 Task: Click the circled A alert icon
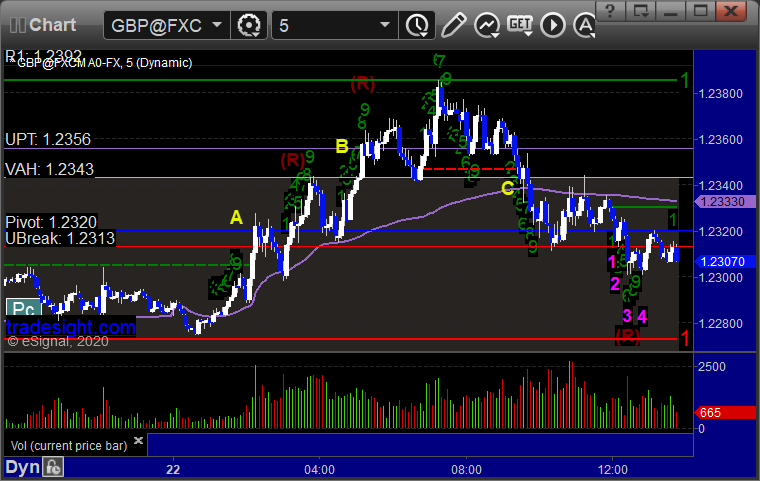click(585, 25)
